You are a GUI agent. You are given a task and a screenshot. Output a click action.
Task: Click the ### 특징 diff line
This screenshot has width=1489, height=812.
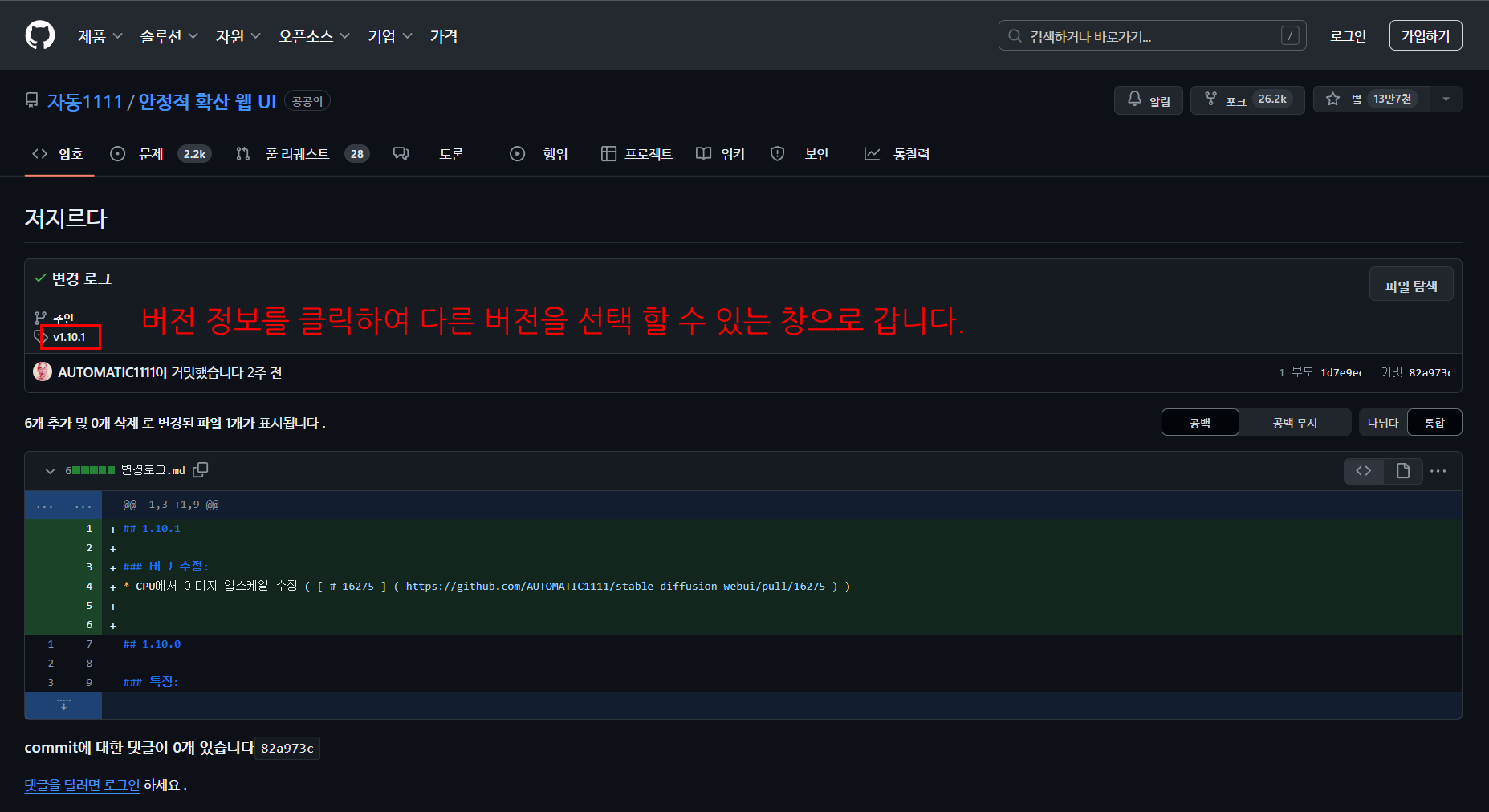[151, 682]
